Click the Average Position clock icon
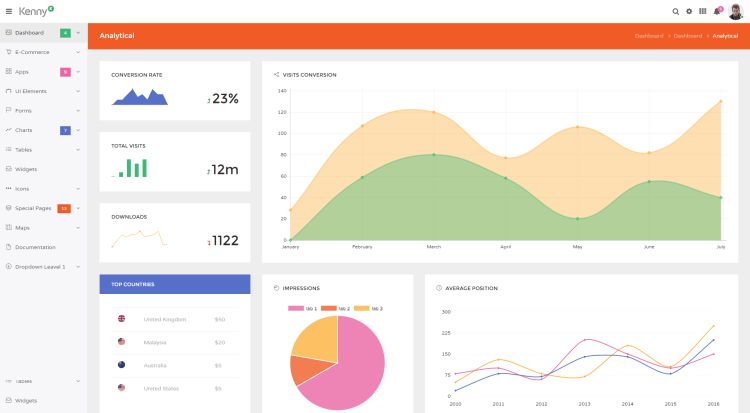This screenshot has height=413, width=750. 439,288
